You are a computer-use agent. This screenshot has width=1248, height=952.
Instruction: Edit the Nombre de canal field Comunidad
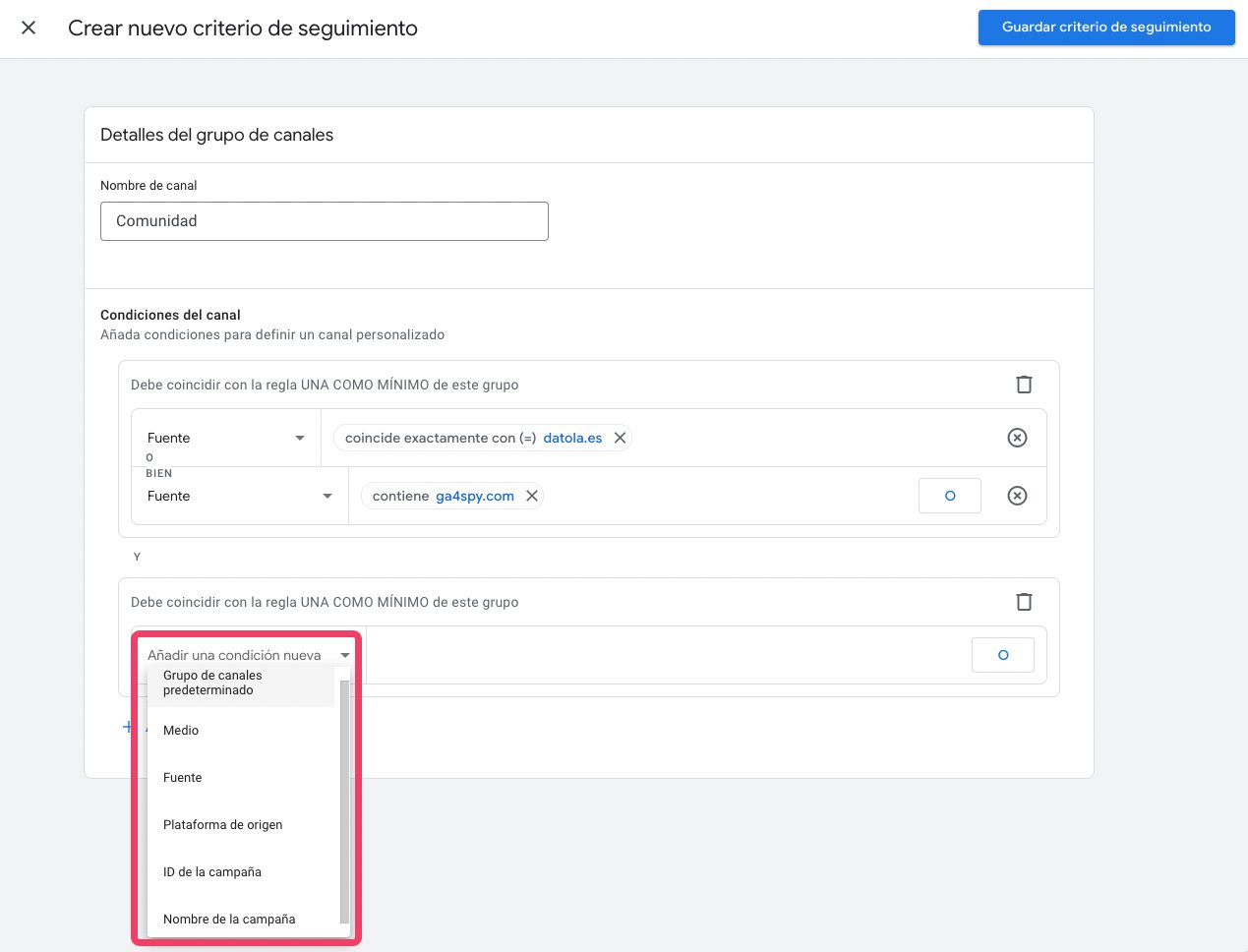tap(325, 221)
